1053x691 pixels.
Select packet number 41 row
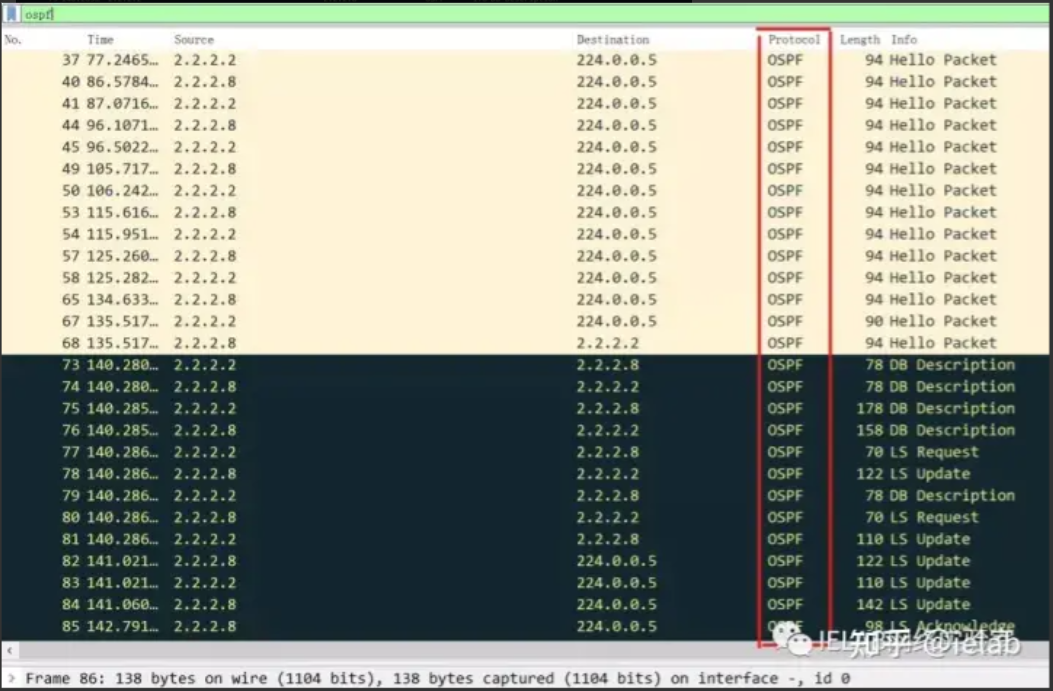(525, 103)
